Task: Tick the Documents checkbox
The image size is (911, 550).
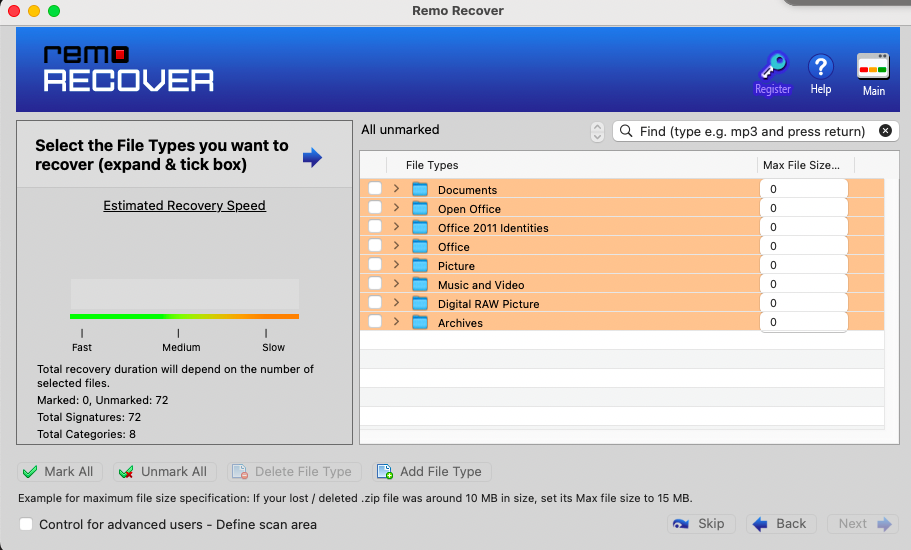Action: [x=375, y=188]
